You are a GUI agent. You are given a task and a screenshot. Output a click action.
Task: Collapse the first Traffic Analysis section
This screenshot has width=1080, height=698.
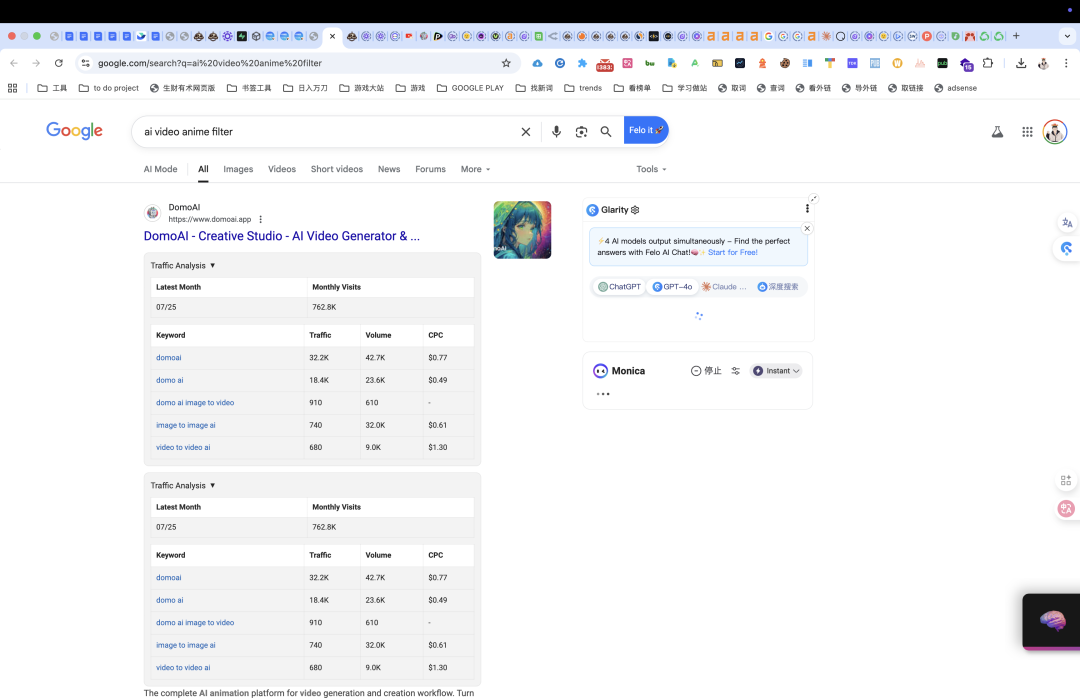click(x=183, y=265)
